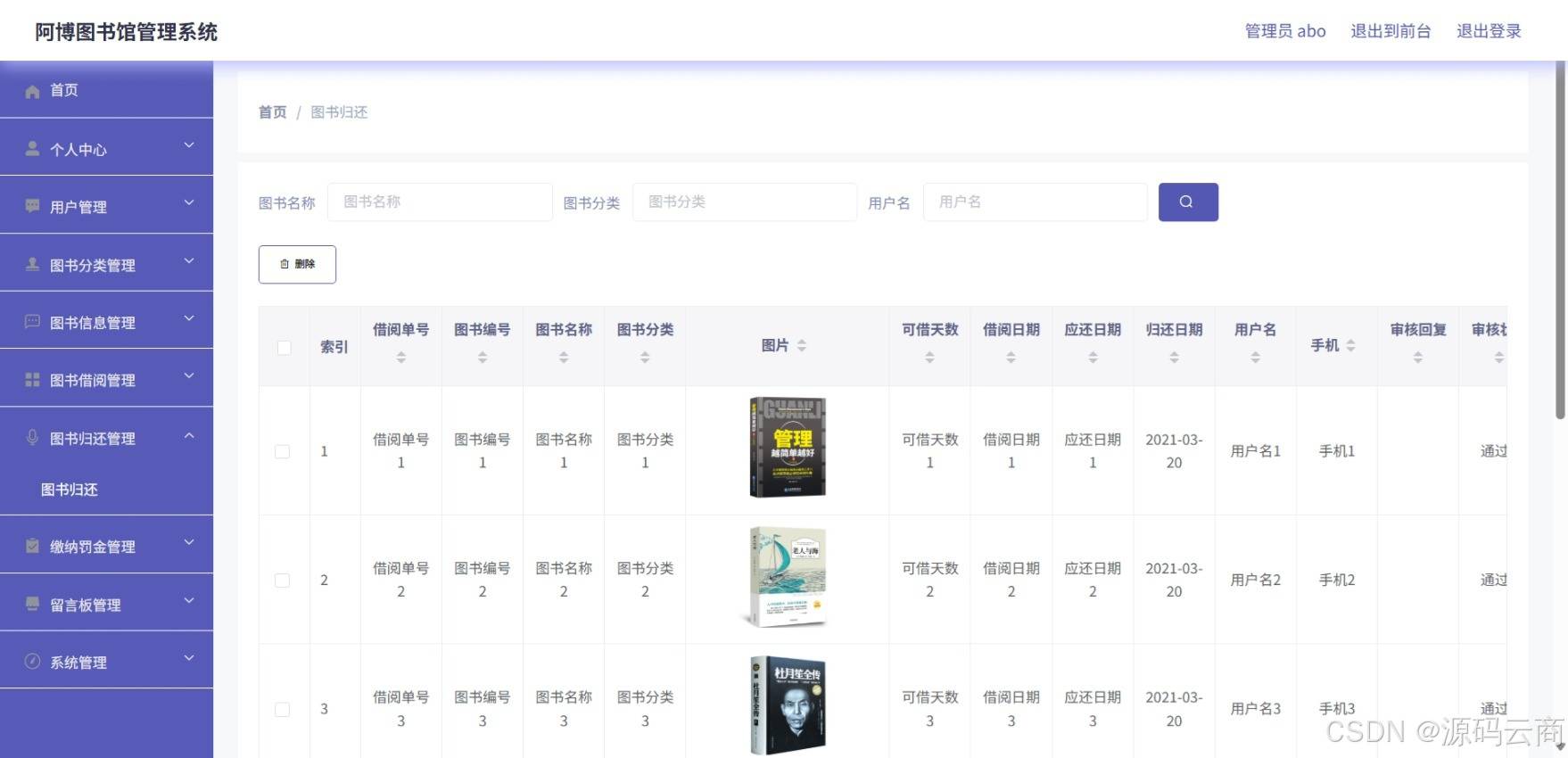Sort by 归还日期 column arrows

[1174, 357]
